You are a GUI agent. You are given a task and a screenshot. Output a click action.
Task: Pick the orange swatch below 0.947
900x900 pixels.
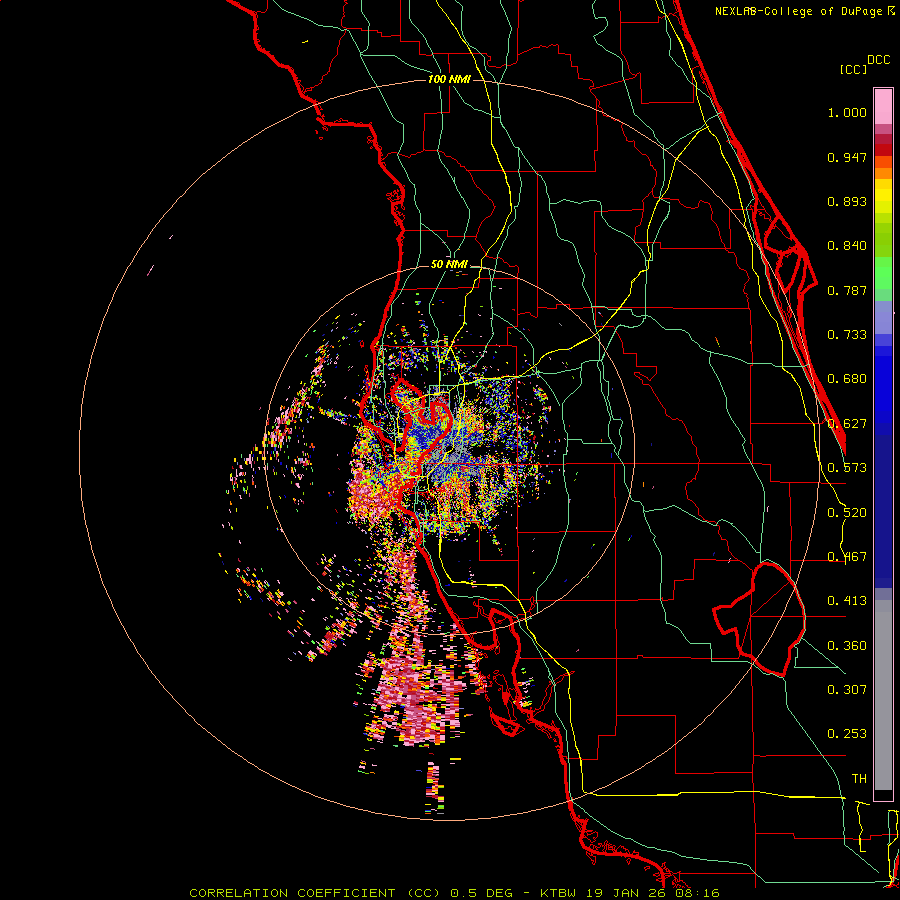pos(883,173)
